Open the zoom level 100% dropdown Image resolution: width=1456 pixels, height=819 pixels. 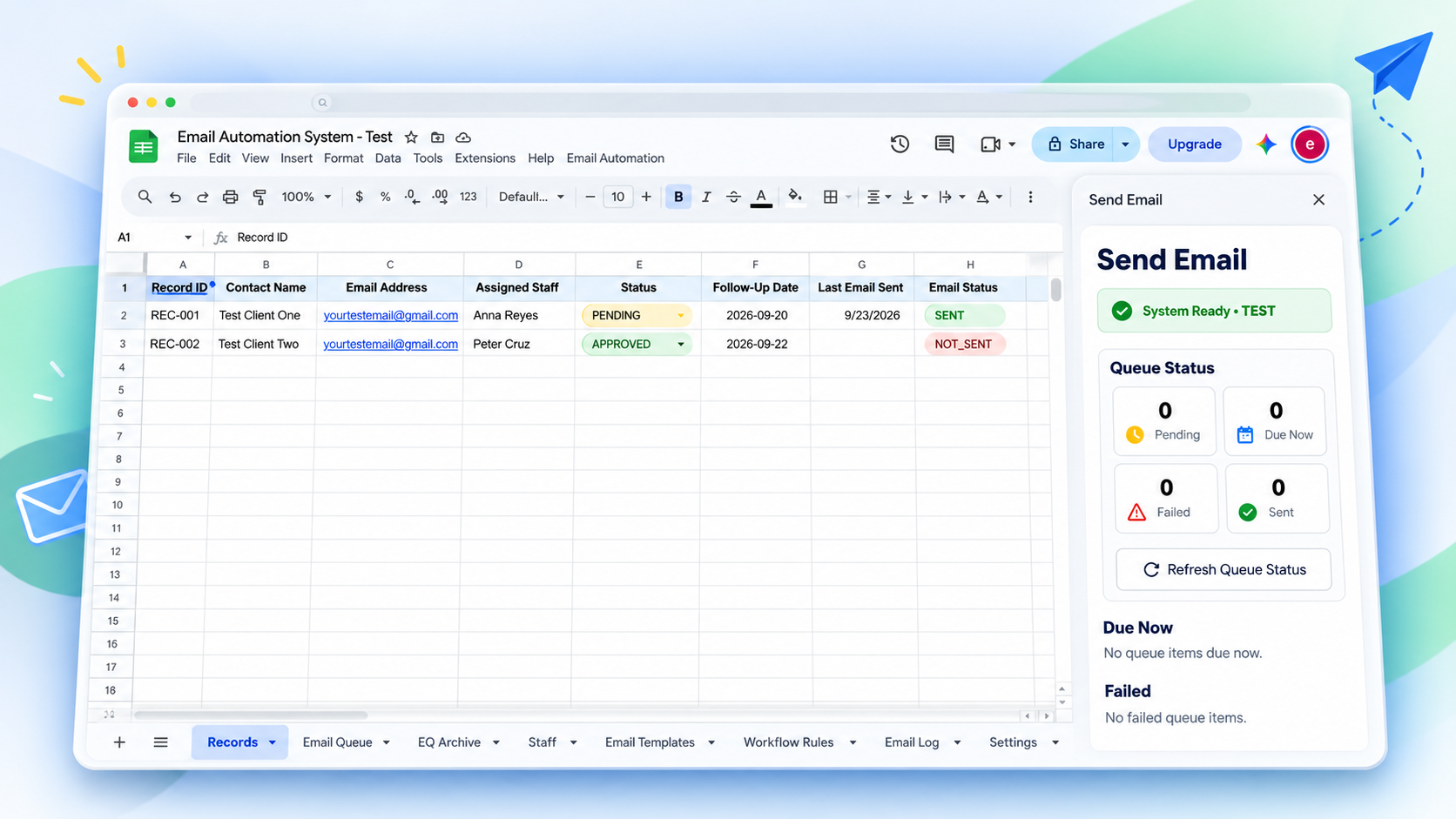(x=306, y=197)
